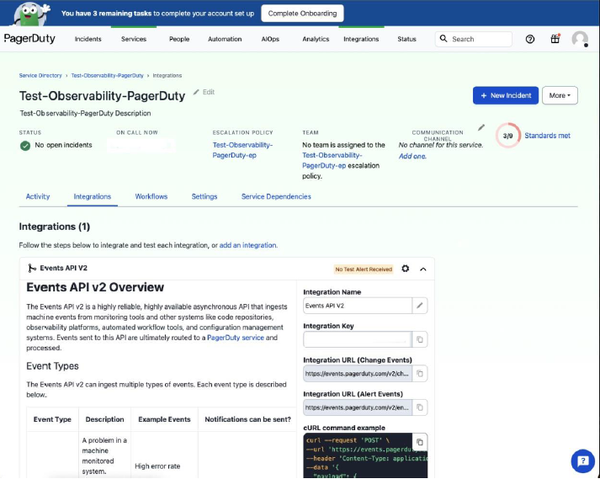This screenshot has width=600, height=480.
Task: Collapse the Events API V2 integration panel
Action: tap(423, 269)
